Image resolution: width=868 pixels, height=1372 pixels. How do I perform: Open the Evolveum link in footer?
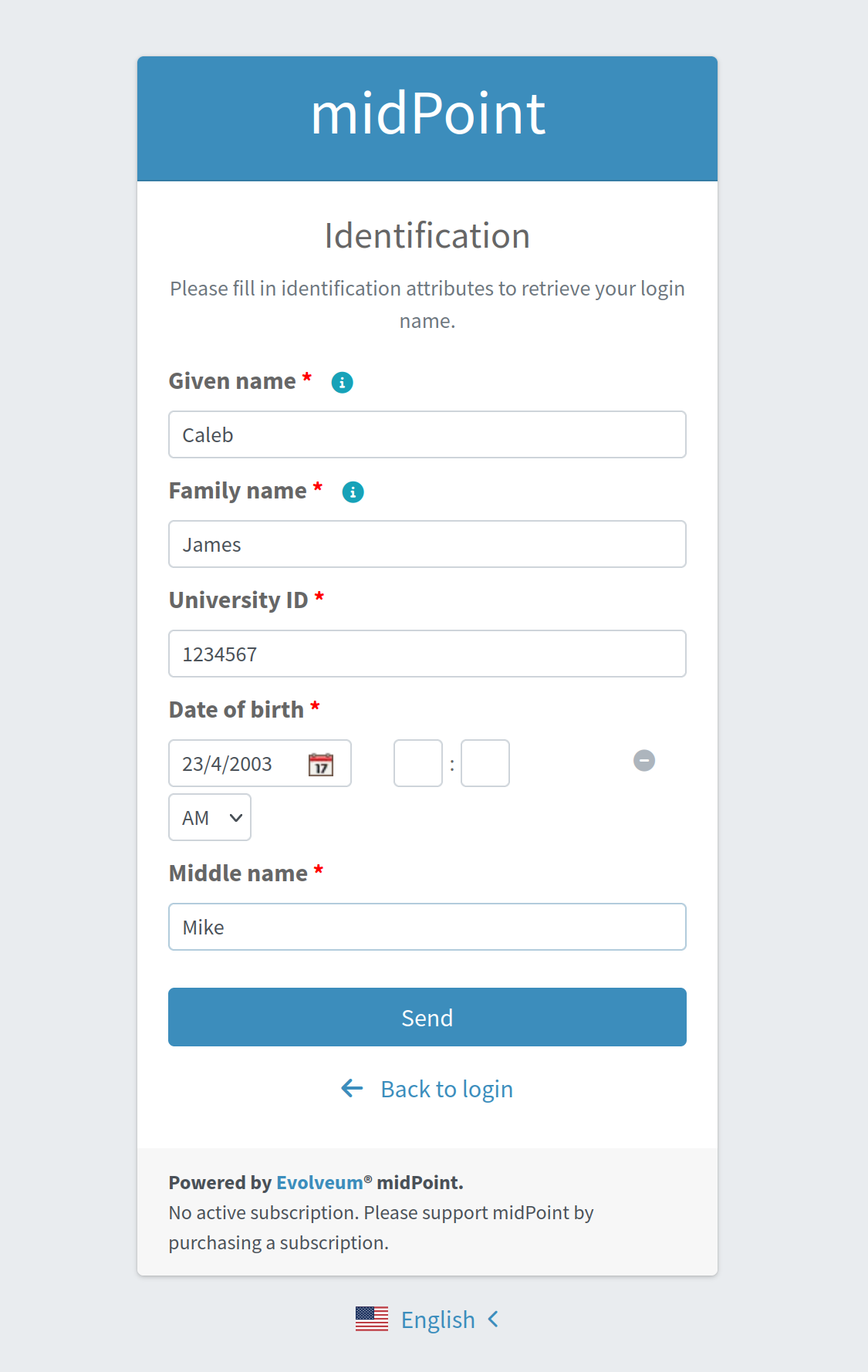coord(319,1183)
